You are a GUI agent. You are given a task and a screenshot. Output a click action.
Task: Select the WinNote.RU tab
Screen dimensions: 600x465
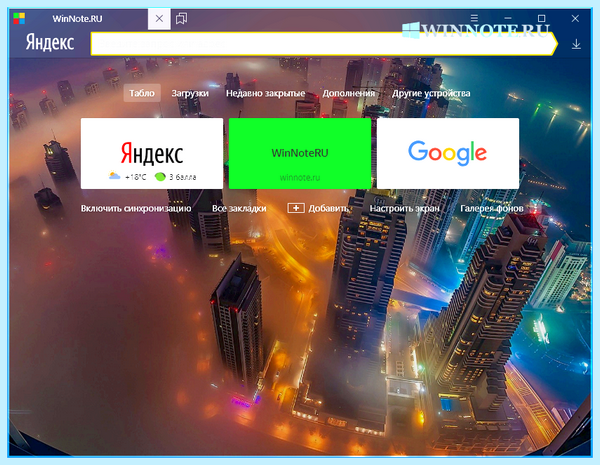click(x=77, y=19)
